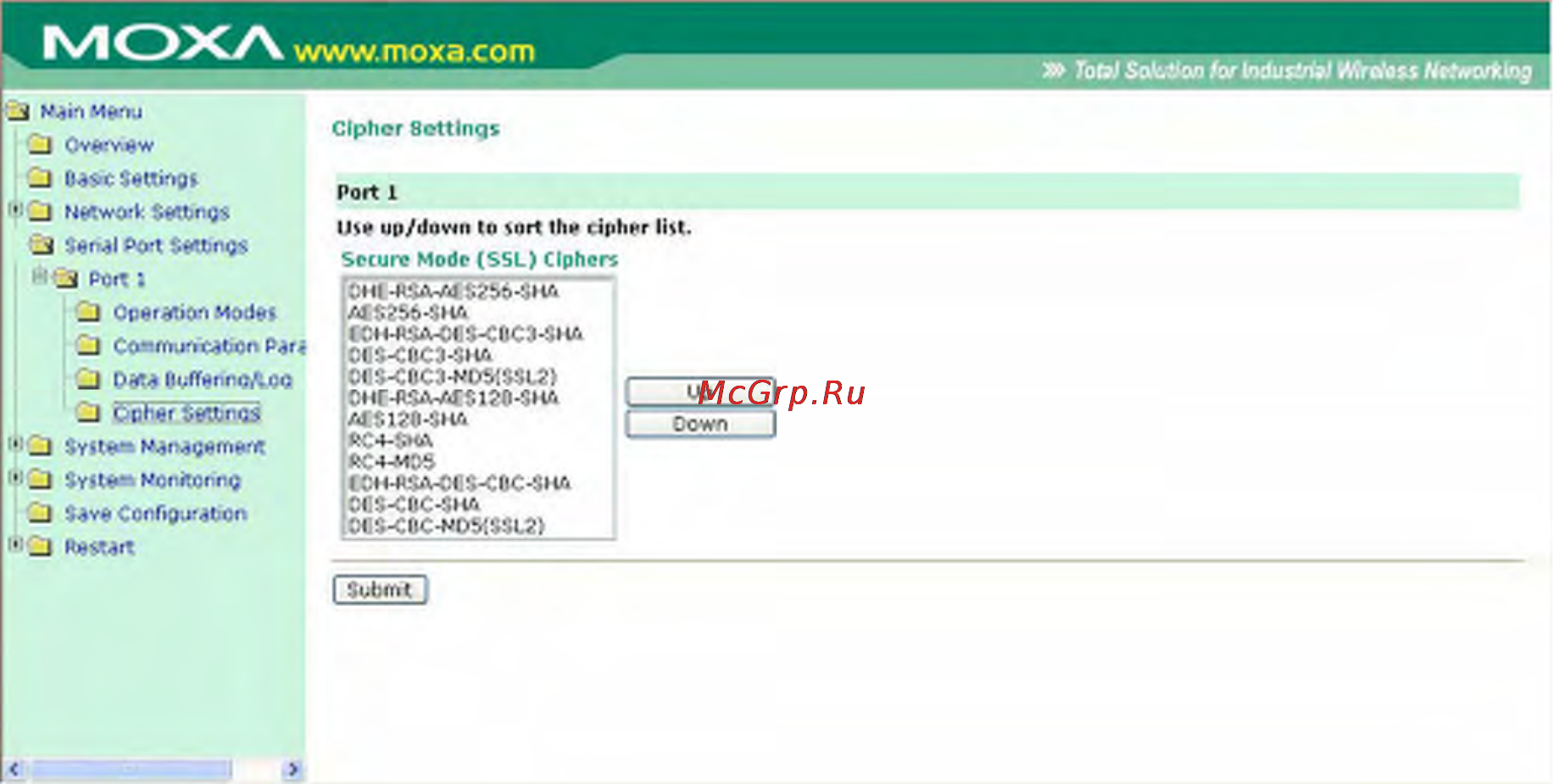This screenshot has height=784, width=1553.
Task: Submit the cipher settings
Action: [380, 590]
